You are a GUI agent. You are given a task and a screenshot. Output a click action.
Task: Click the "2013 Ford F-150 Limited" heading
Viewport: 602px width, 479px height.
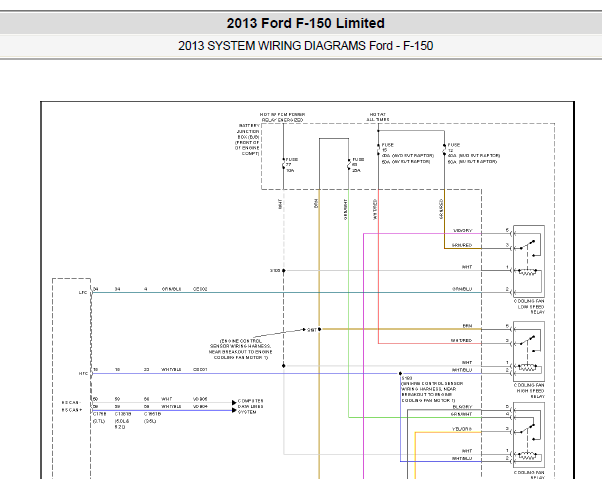click(305, 23)
